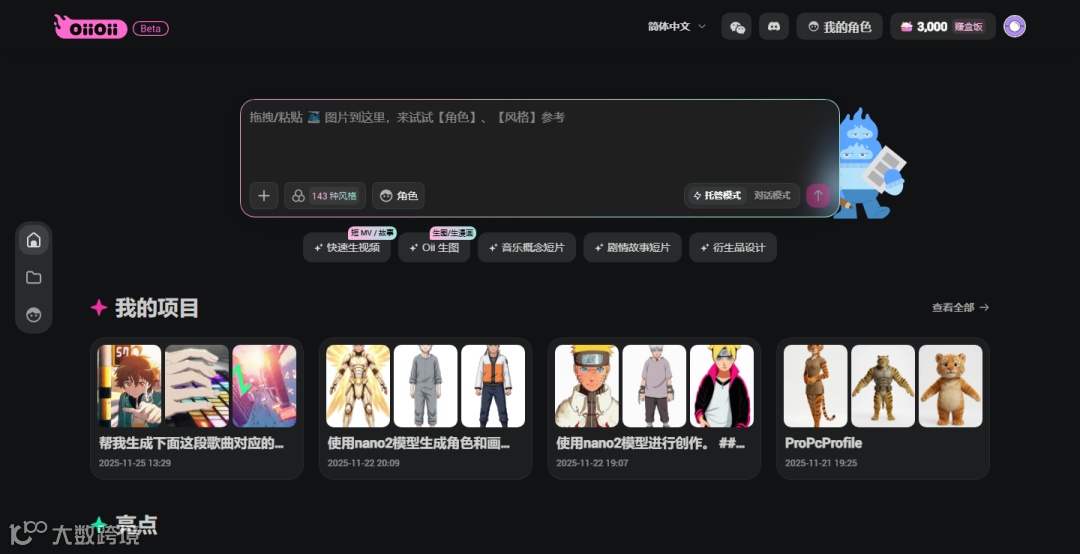Open project 使用nano2模型进行创作。
The height and width of the screenshot is (554, 1080).
click(650, 443)
